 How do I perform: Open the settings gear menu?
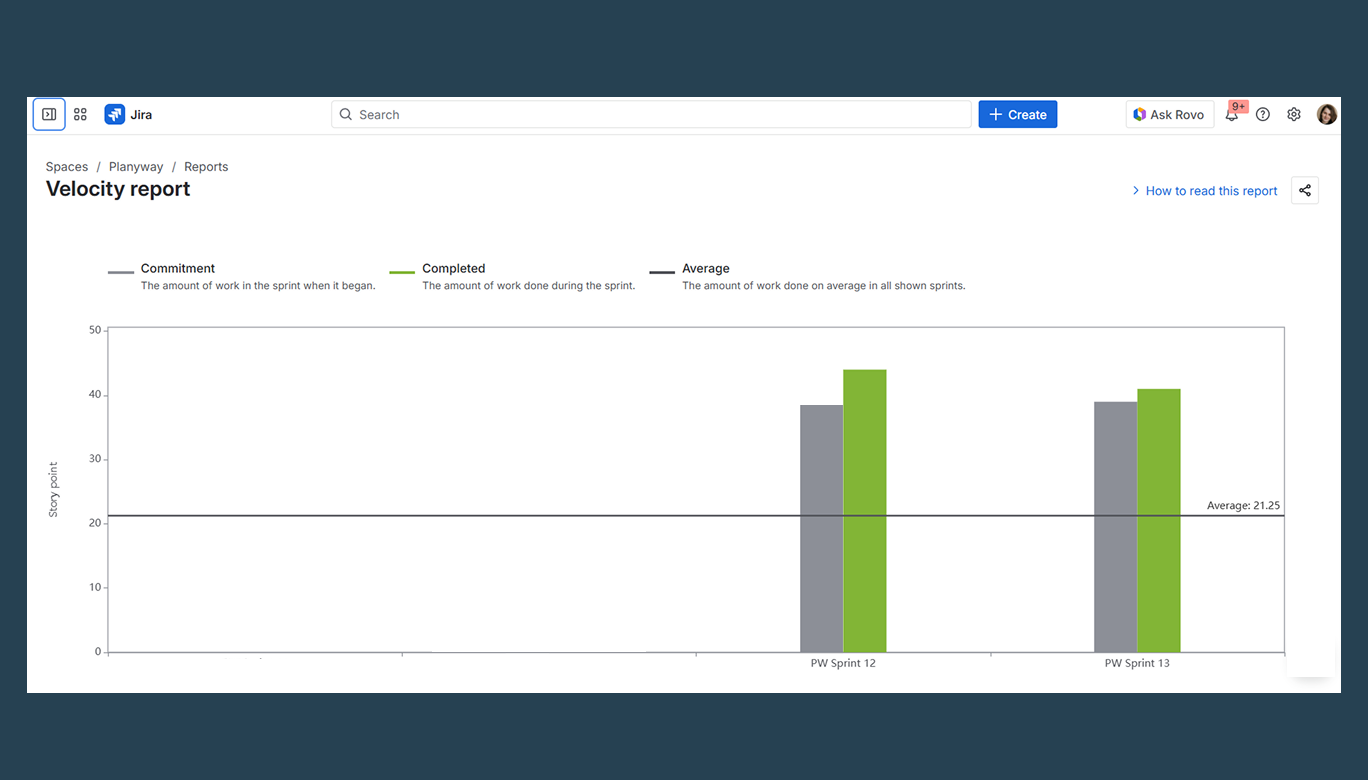(x=1294, y=114)
